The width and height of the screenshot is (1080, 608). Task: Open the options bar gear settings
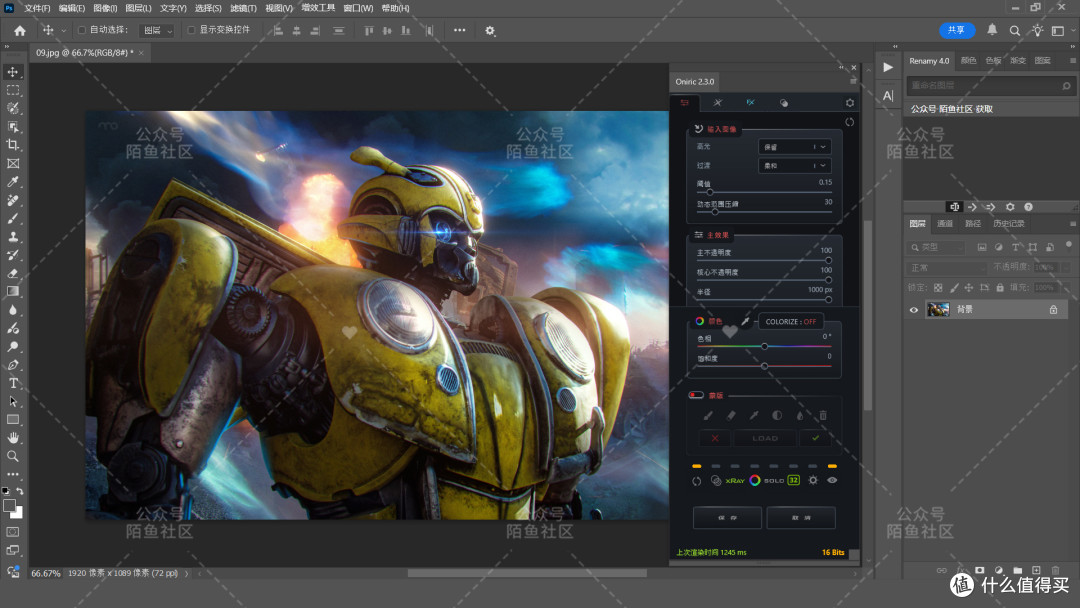[x=490, y=30]
